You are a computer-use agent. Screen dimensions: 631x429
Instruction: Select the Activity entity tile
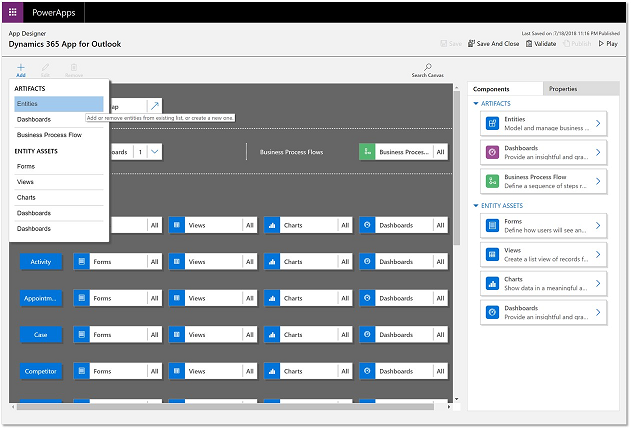pos(41,262)
